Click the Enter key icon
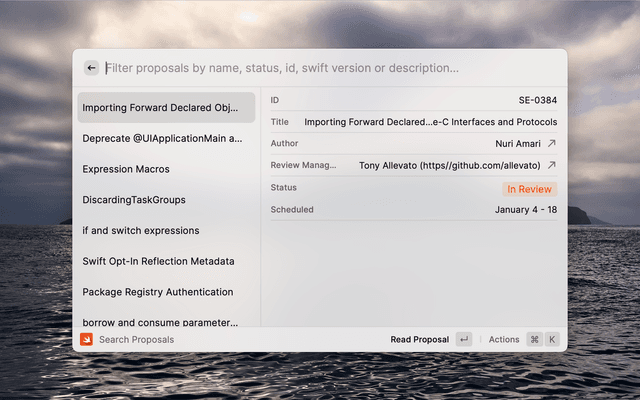 [464, 339]
